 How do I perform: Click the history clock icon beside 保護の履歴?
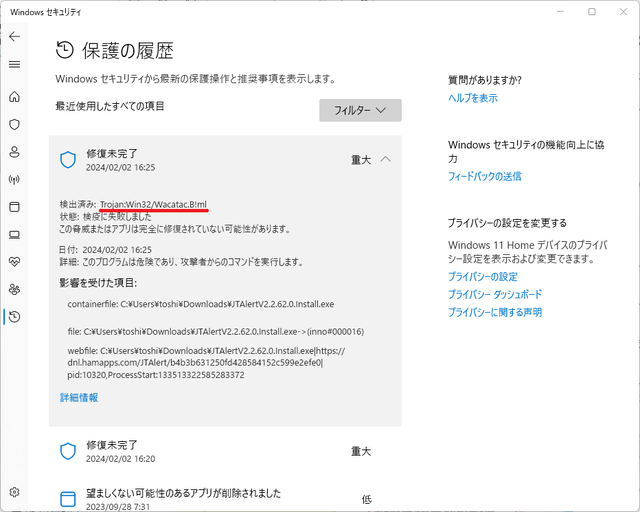64,50
